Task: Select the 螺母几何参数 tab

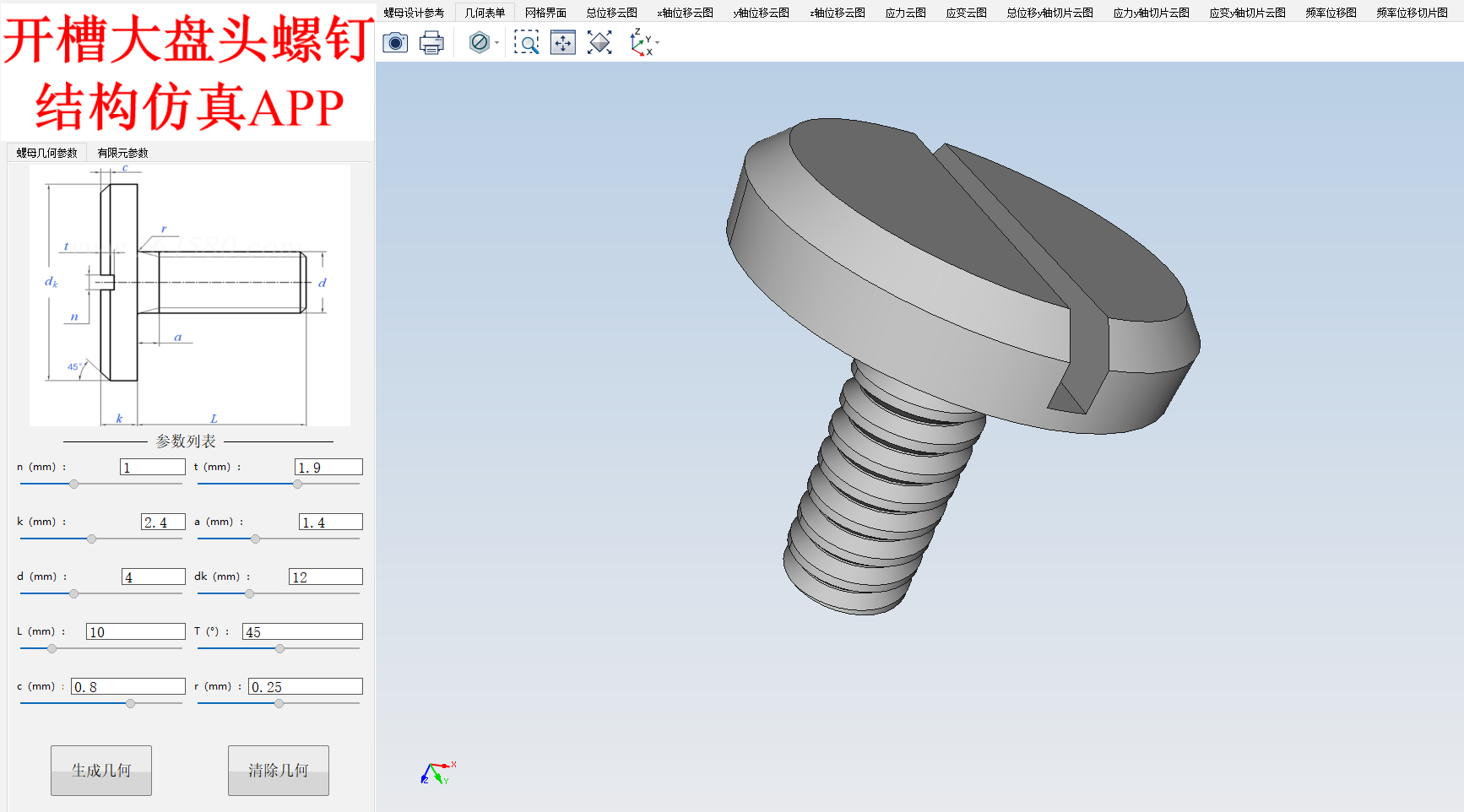Action: 47,153
